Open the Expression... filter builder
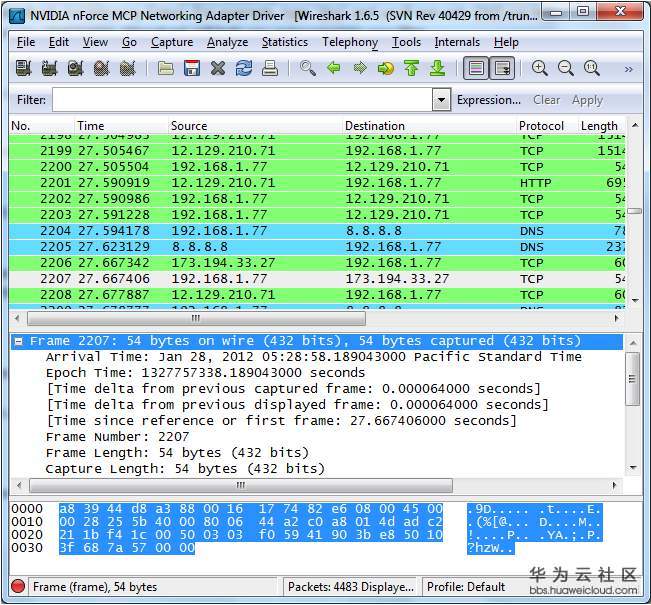 click(489, 100)
